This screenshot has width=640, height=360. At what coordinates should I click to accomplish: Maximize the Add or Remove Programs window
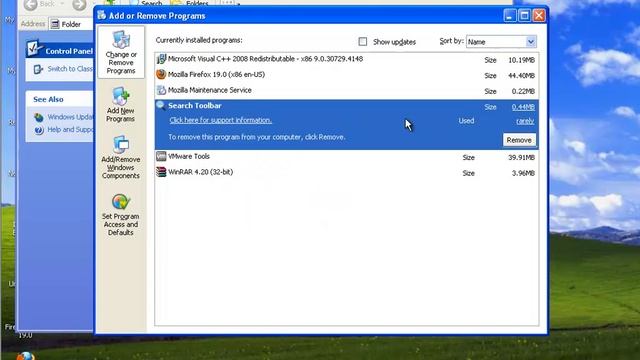pos(524,16)
